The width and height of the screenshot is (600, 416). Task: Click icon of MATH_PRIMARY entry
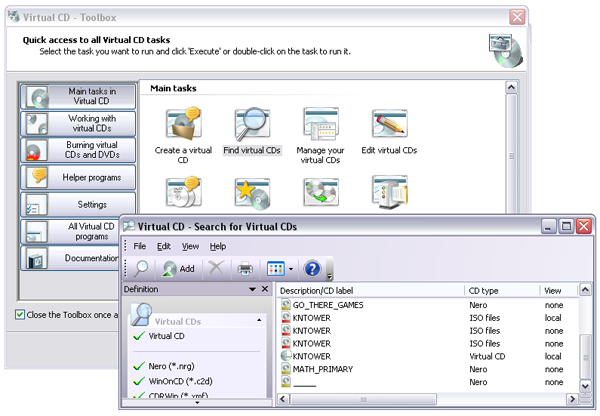pyautogui.click(x=286, y=369)
